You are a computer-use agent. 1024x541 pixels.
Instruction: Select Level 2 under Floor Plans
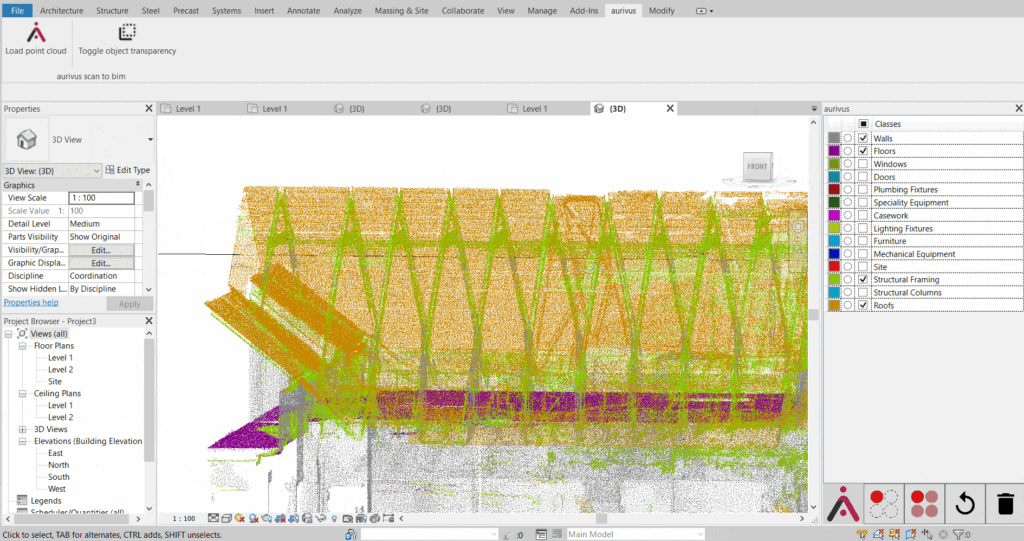coord(60,369)
